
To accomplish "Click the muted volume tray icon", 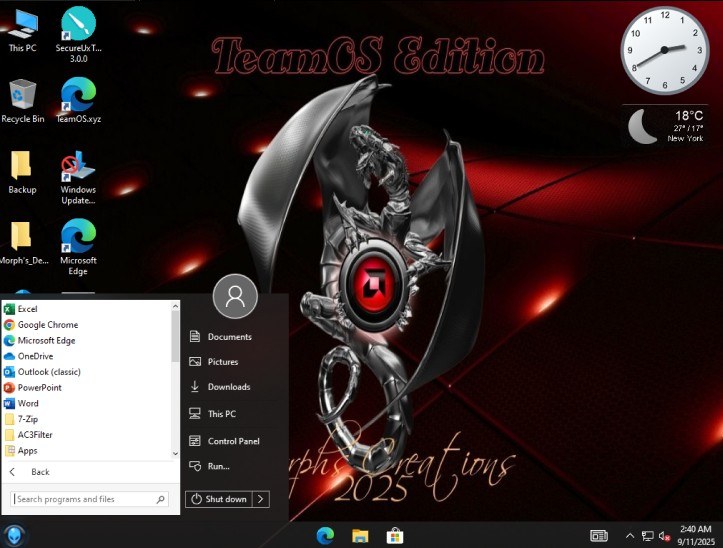I will (664, 536).
